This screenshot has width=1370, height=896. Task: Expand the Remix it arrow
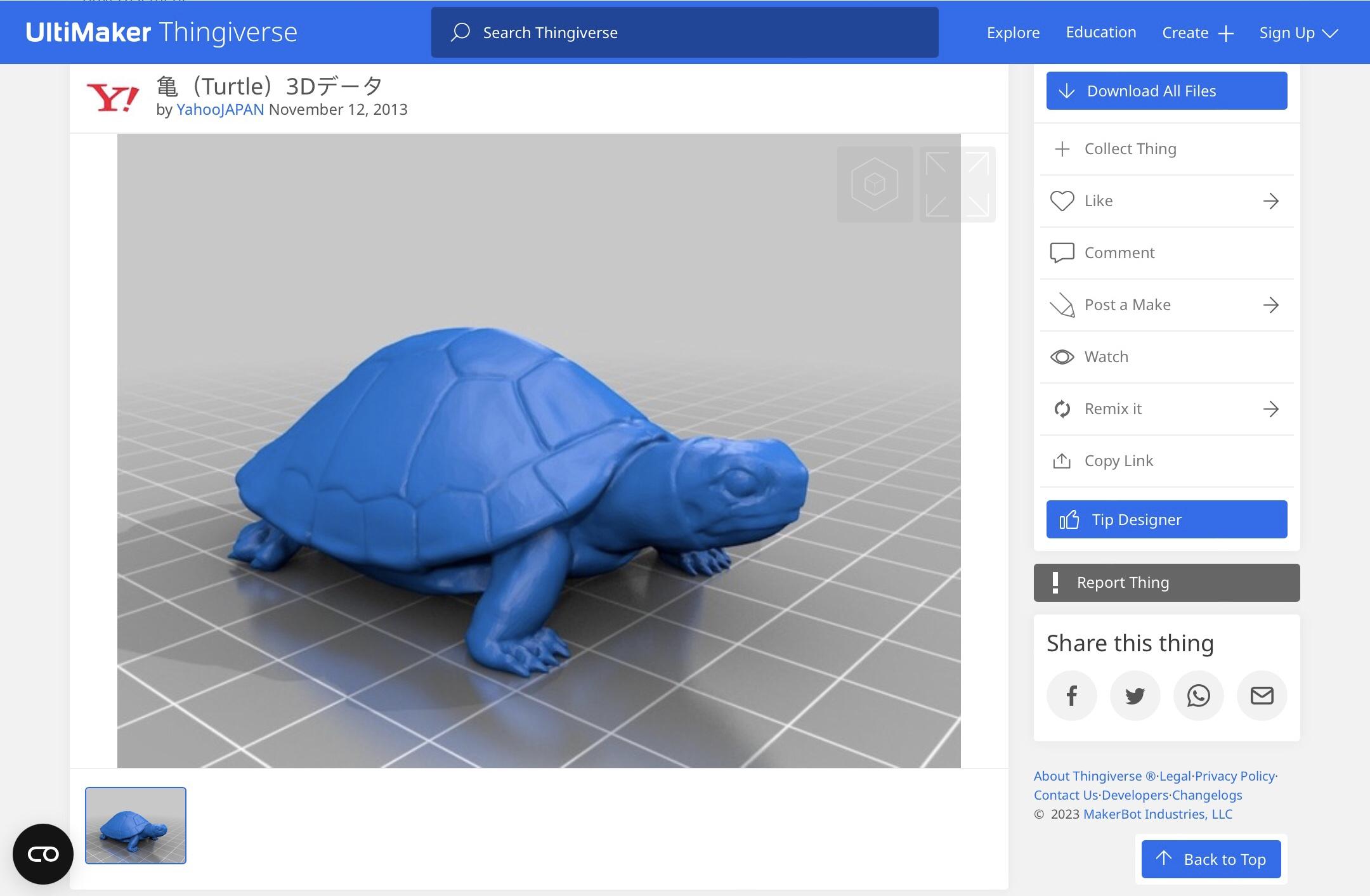click(x=1270, y=409)
